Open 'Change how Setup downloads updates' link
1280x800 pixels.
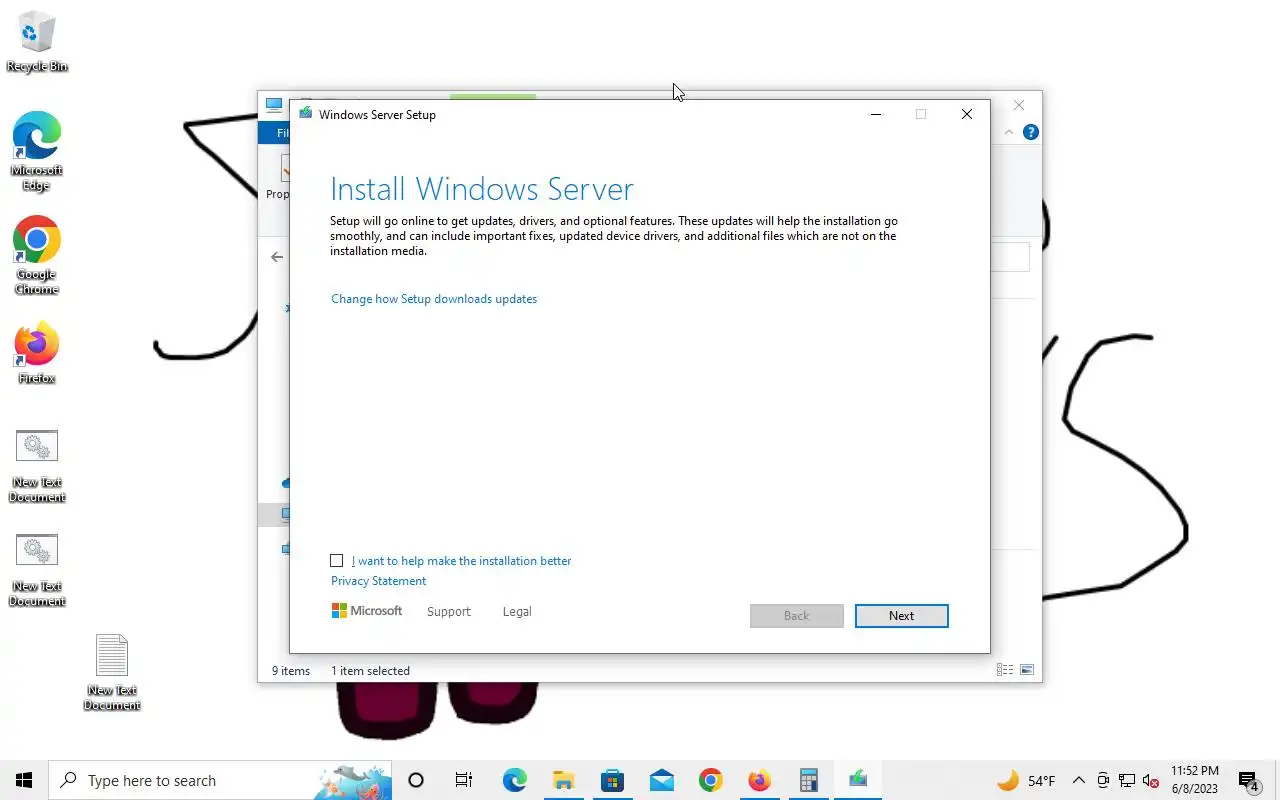coord(434,299)
